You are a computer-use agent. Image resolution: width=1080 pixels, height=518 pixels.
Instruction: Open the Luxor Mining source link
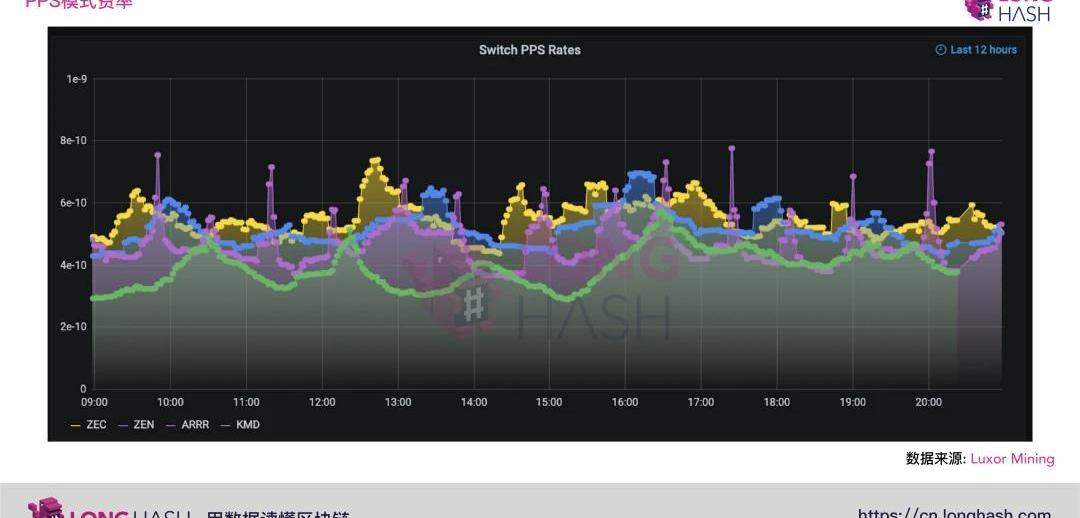[x=1012, y=459]
